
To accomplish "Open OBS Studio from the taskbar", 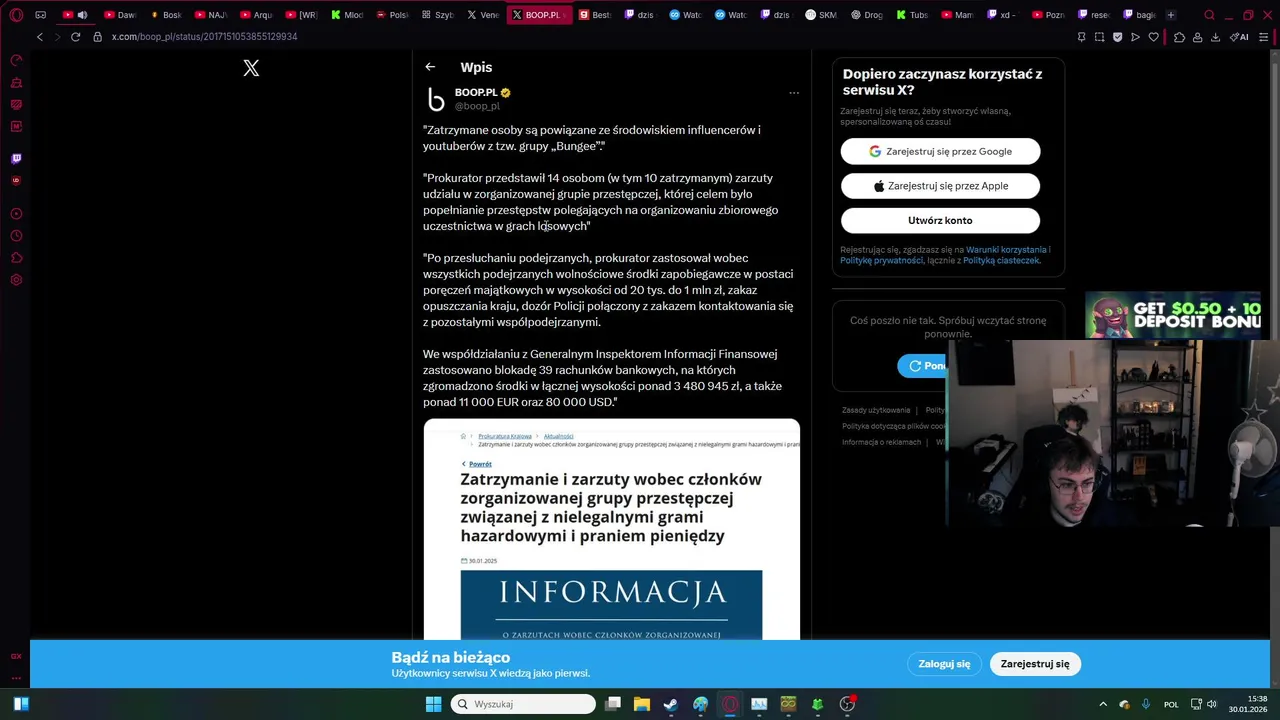I will [847, 704].
